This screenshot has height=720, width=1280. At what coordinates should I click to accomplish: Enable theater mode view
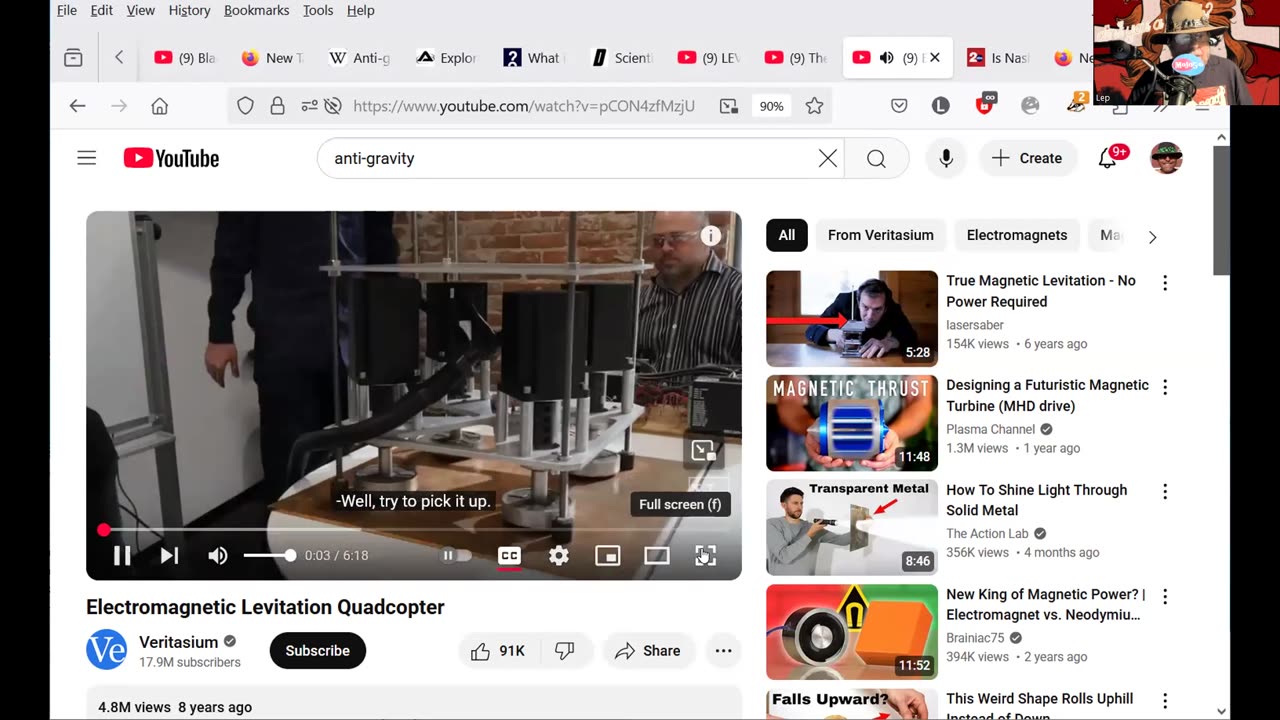657,556
